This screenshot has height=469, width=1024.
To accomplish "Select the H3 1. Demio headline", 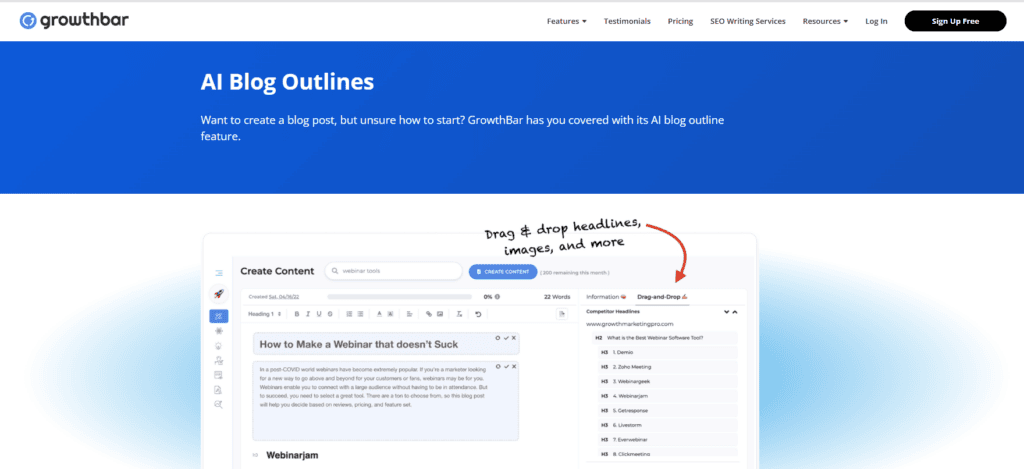I will coord(667,352).
